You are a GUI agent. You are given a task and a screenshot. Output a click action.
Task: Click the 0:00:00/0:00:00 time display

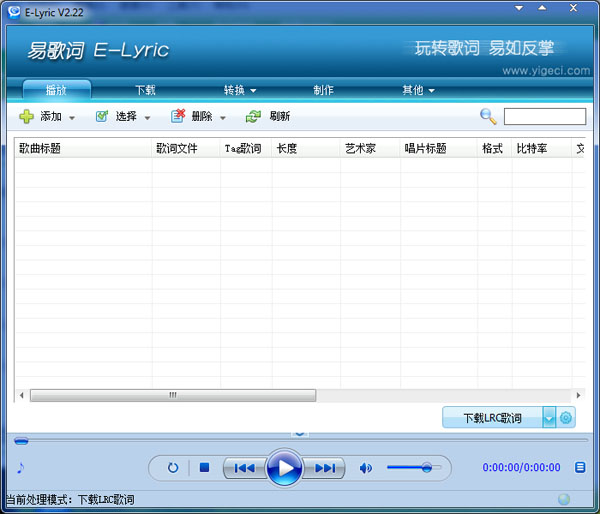tap(521, 467)
